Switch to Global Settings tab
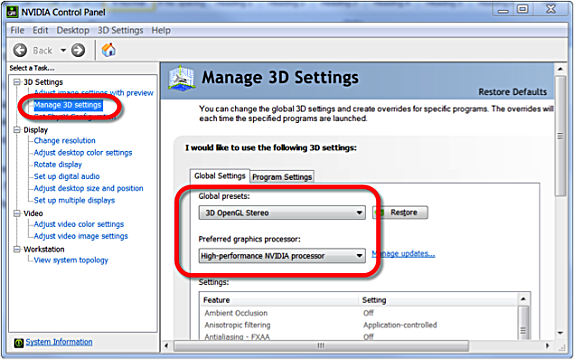The image size is (574, 360). (220, 176)
